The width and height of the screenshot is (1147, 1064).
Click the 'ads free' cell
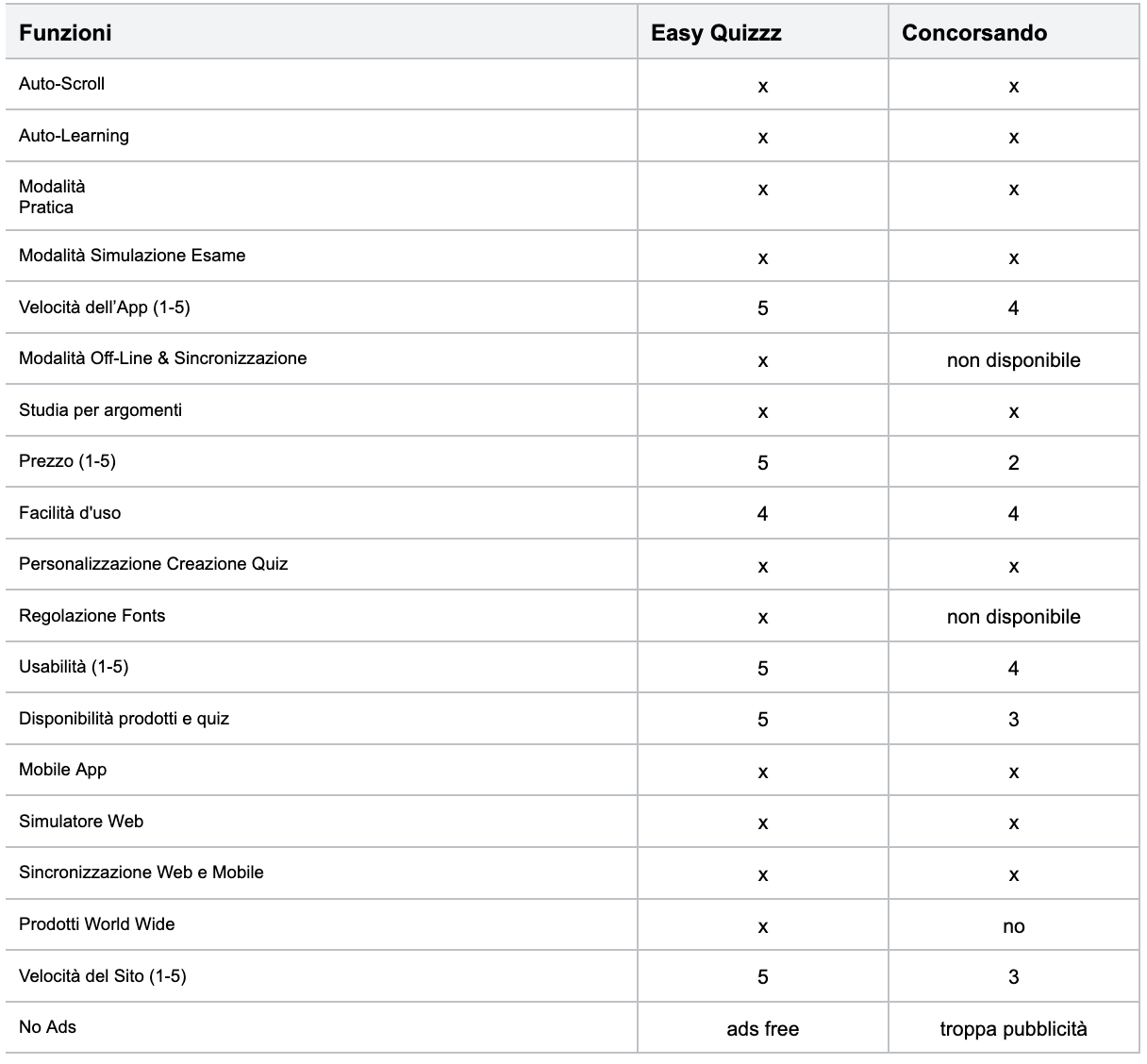tap(762, 1029)
